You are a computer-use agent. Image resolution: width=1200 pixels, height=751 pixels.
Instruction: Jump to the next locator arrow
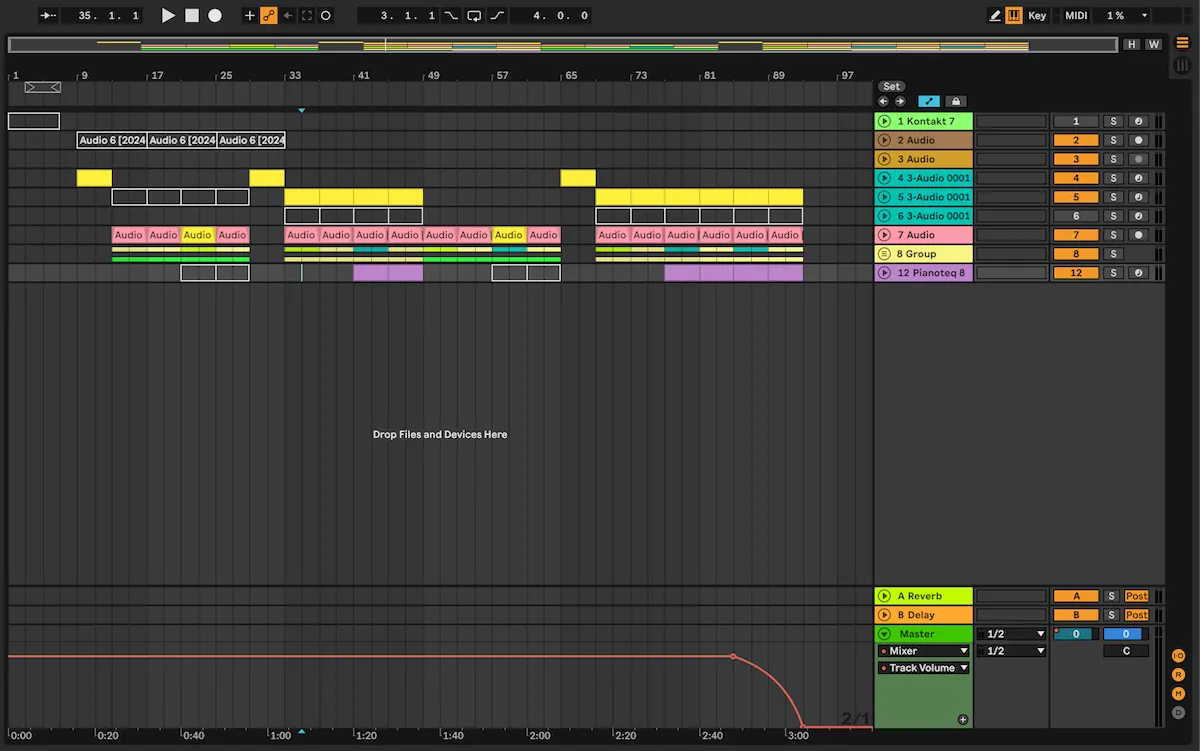coord(900,101)
